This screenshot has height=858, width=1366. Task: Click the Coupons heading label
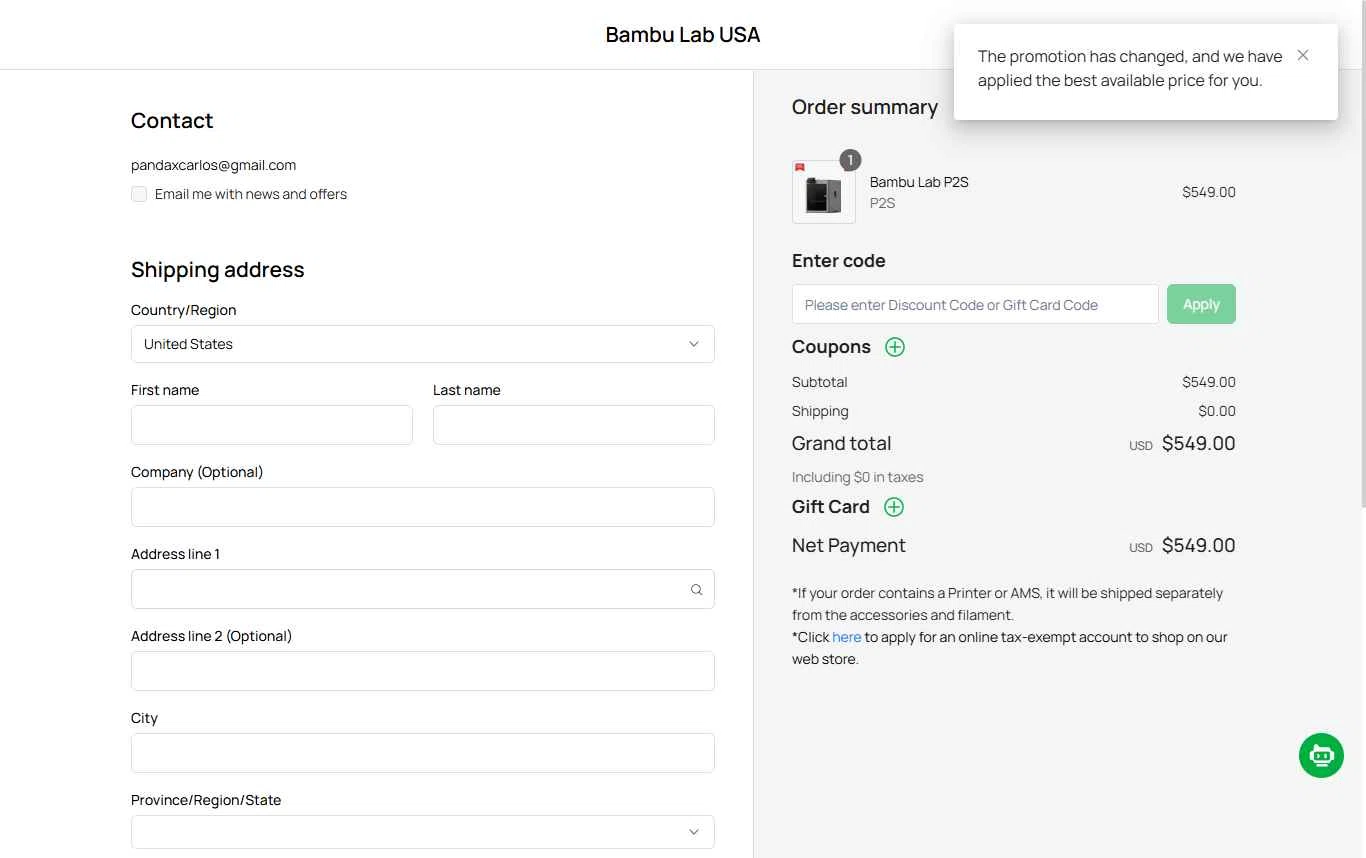point(831,347)
